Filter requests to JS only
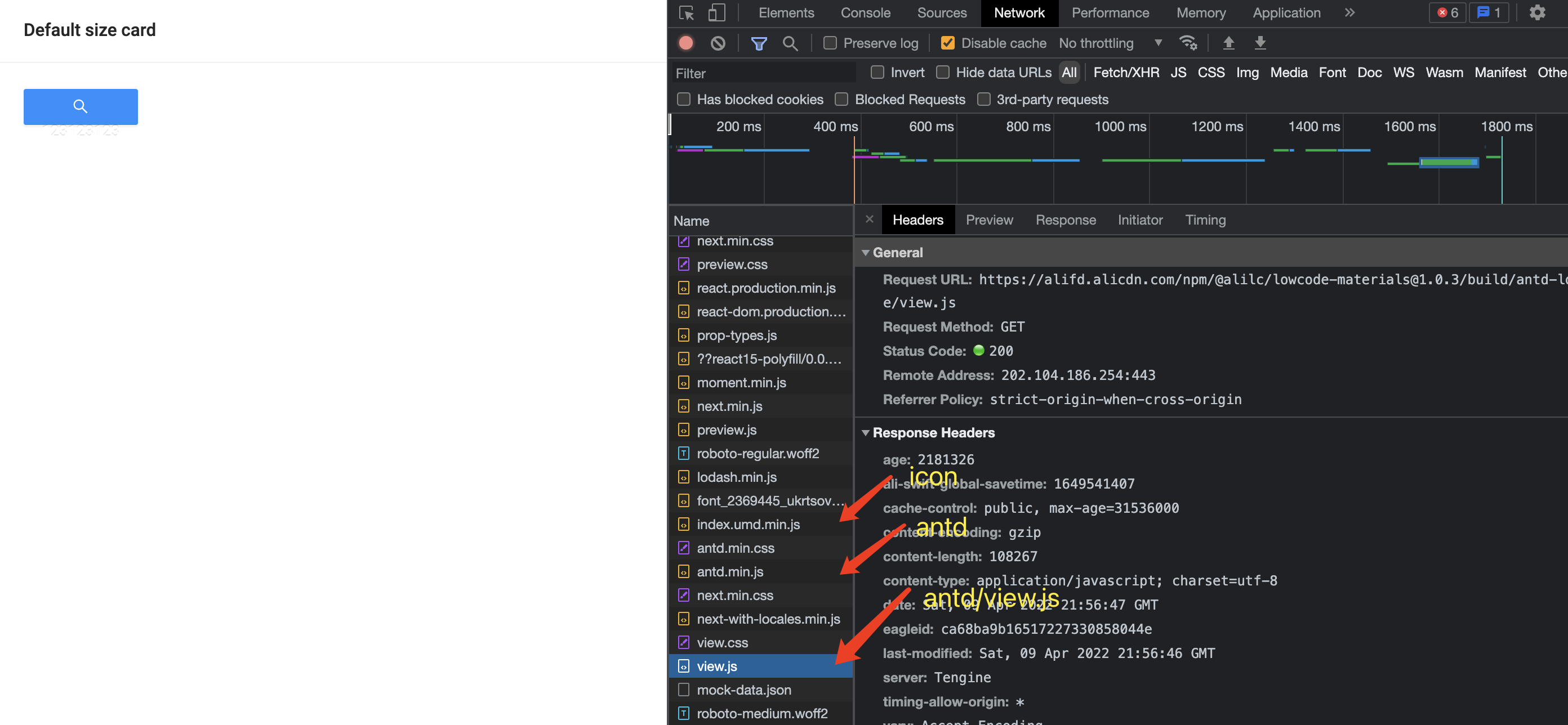The width and height of the screenshot is (1568, 725). [x=1178, y=72]
